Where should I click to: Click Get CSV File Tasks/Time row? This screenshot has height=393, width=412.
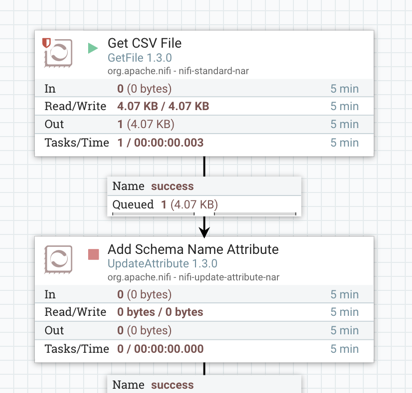(x=204, y=143)
